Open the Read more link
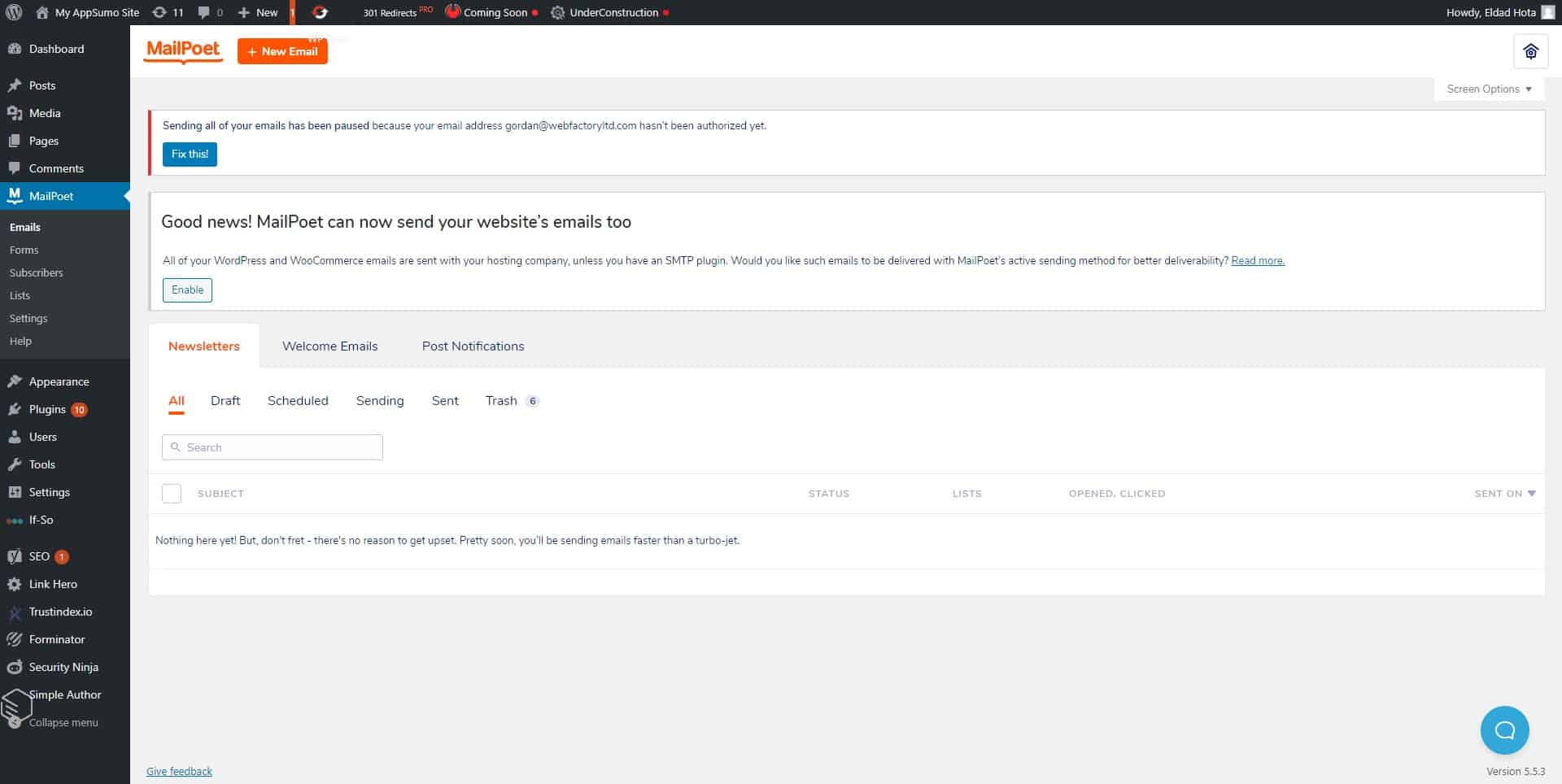 pyautogui.click(x=1258, y=260)
